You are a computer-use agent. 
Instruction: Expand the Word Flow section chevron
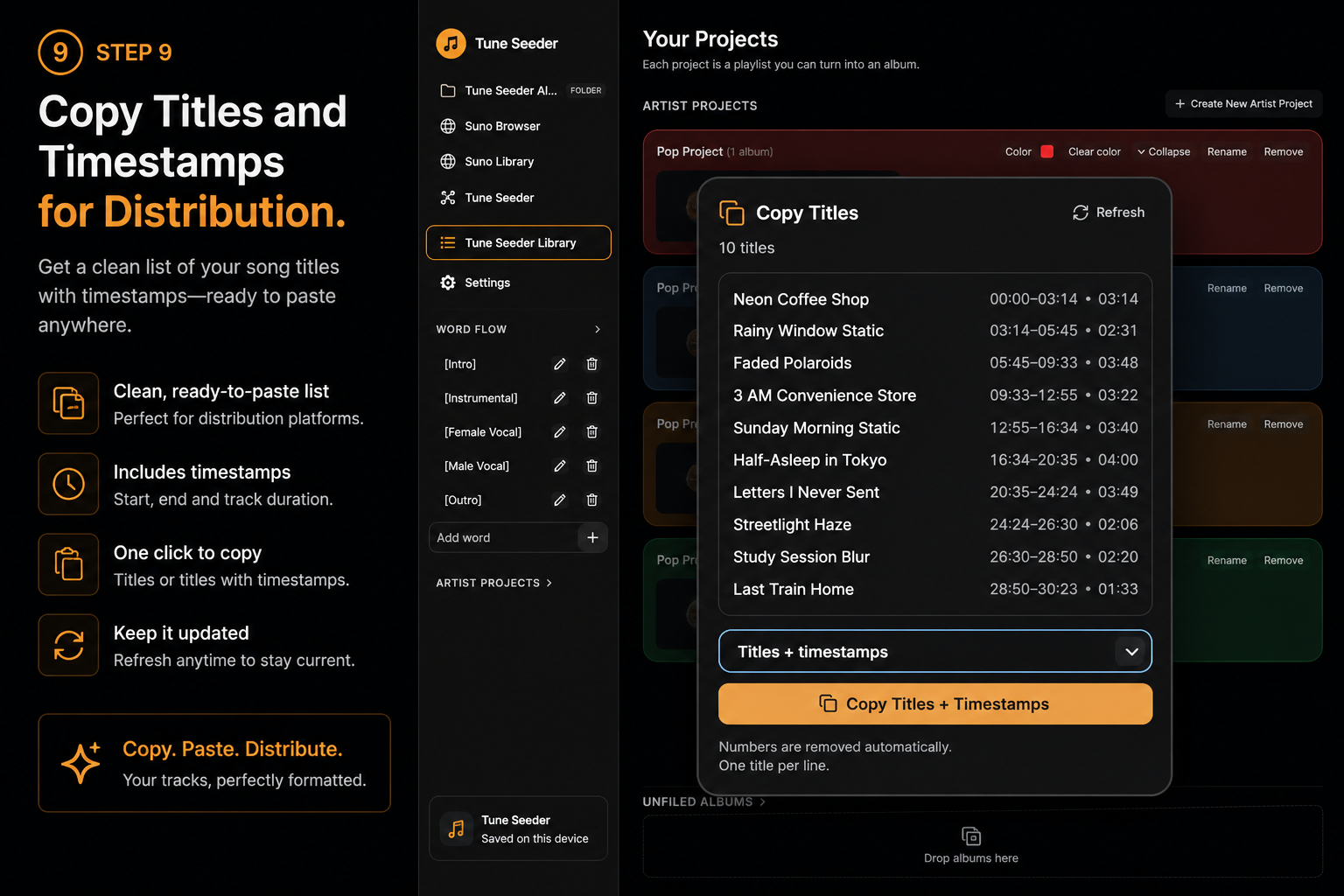tap(598, 329)
